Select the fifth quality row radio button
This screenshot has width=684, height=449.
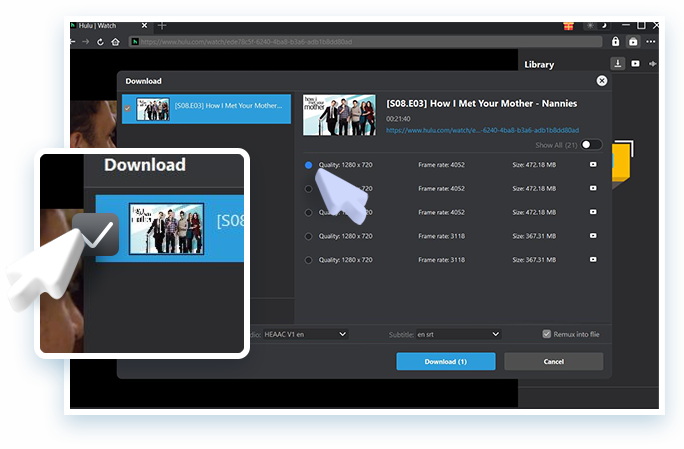coord(308,260)
